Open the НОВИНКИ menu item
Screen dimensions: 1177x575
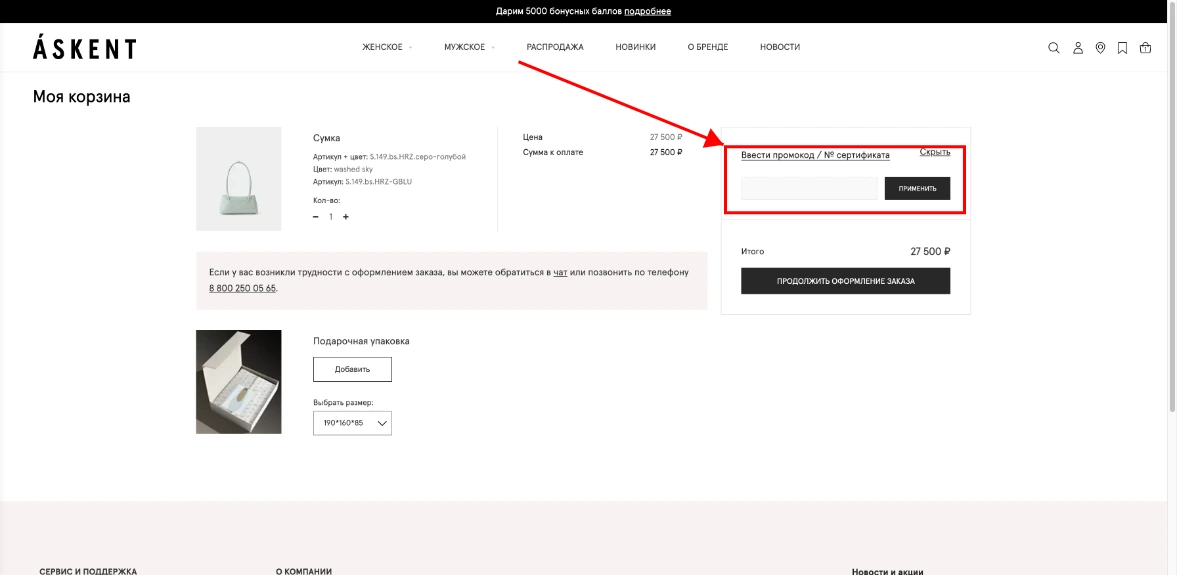[635, 47]
